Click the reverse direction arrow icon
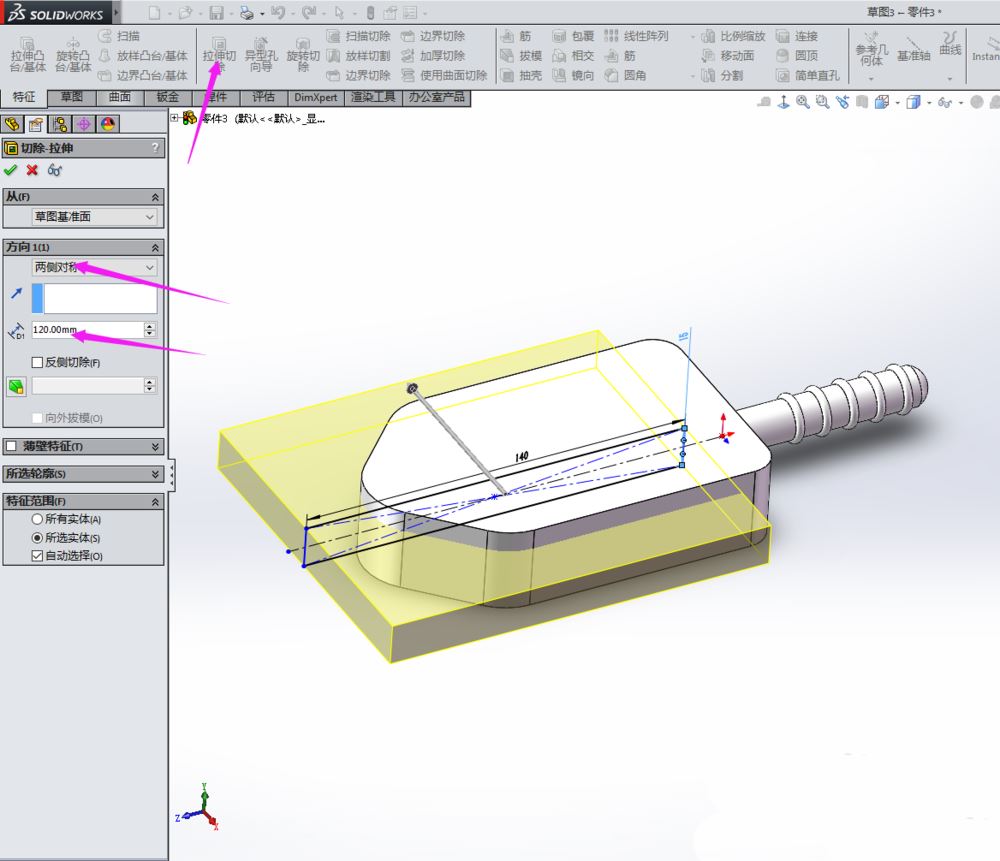Screen dimensions: 1000x861 (x=15, y=293)
